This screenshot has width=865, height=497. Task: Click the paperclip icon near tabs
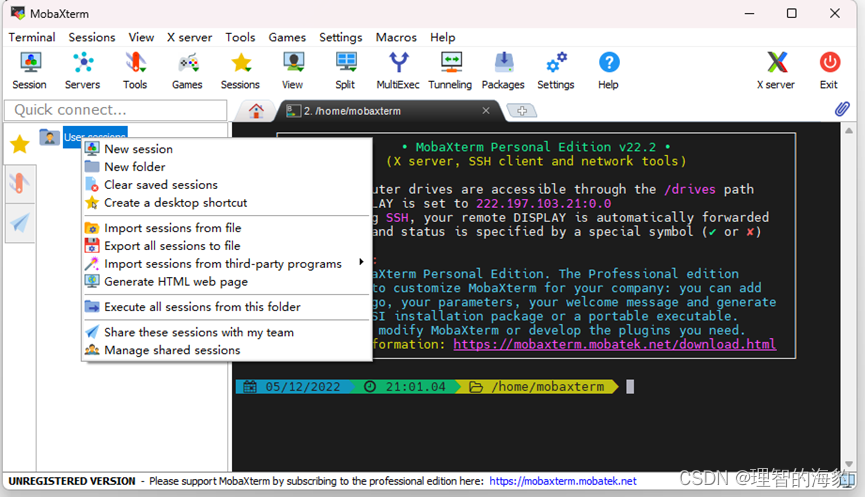click(842, 109)
